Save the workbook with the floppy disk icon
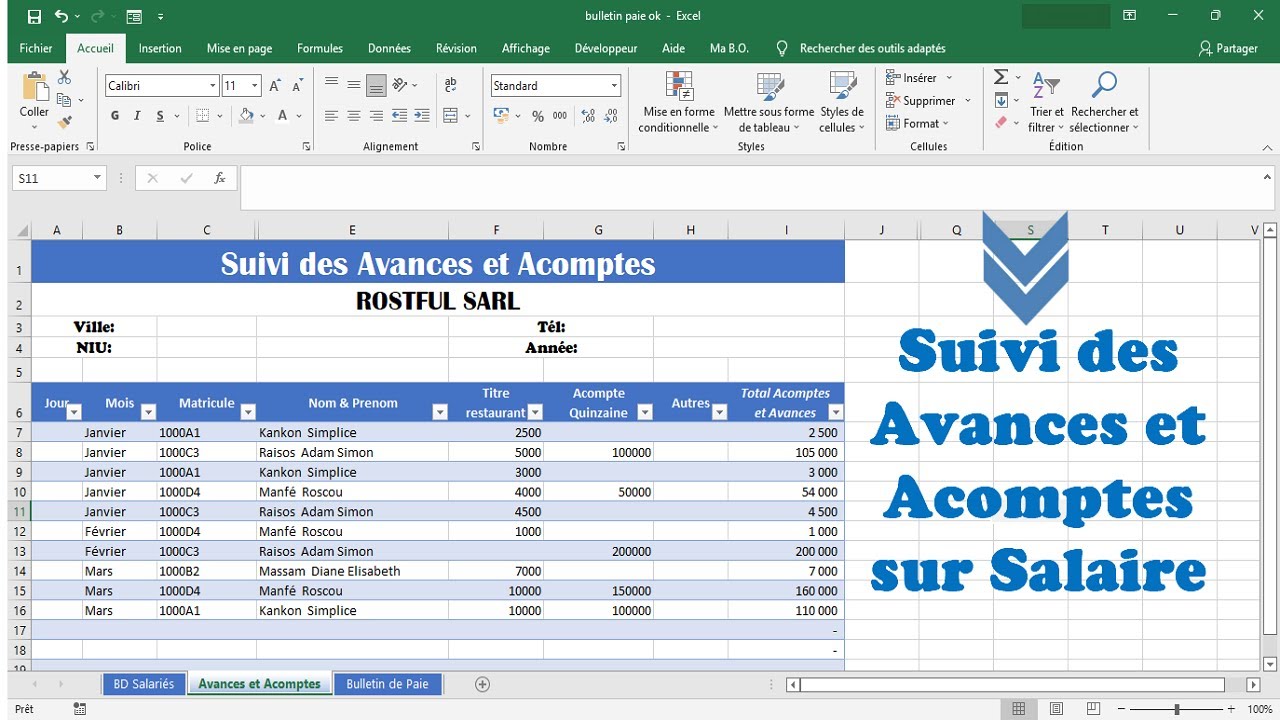 tap(35, 16)
